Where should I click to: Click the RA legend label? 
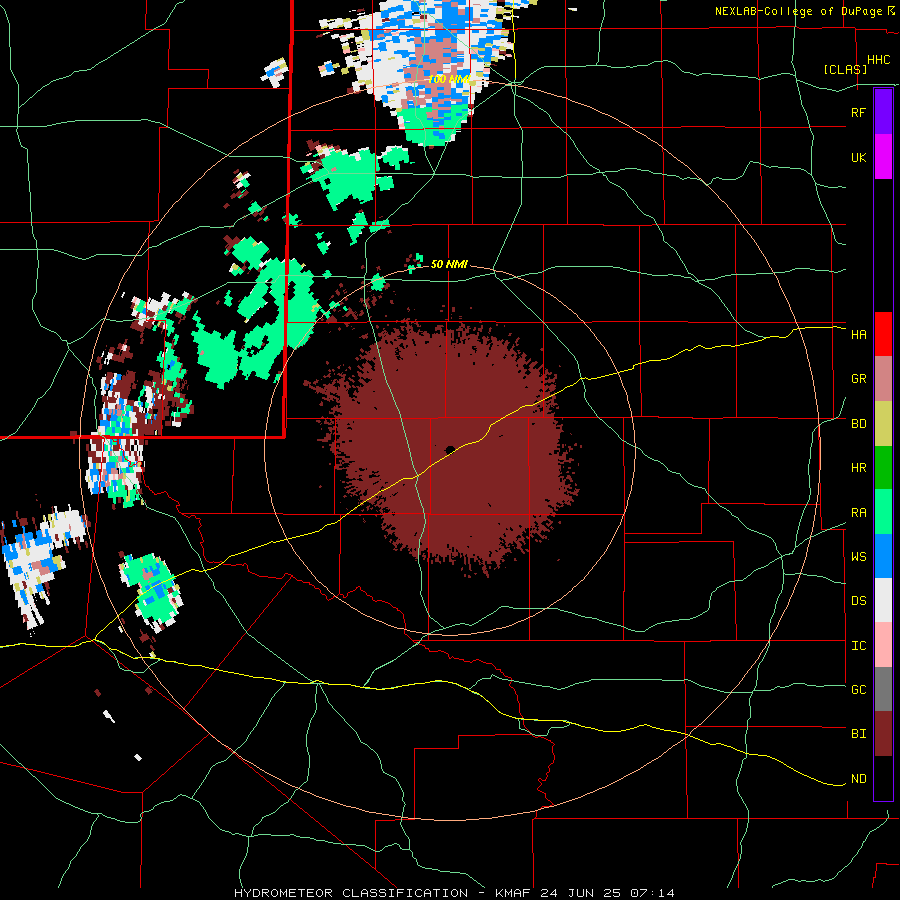click(x=859, y=513)
